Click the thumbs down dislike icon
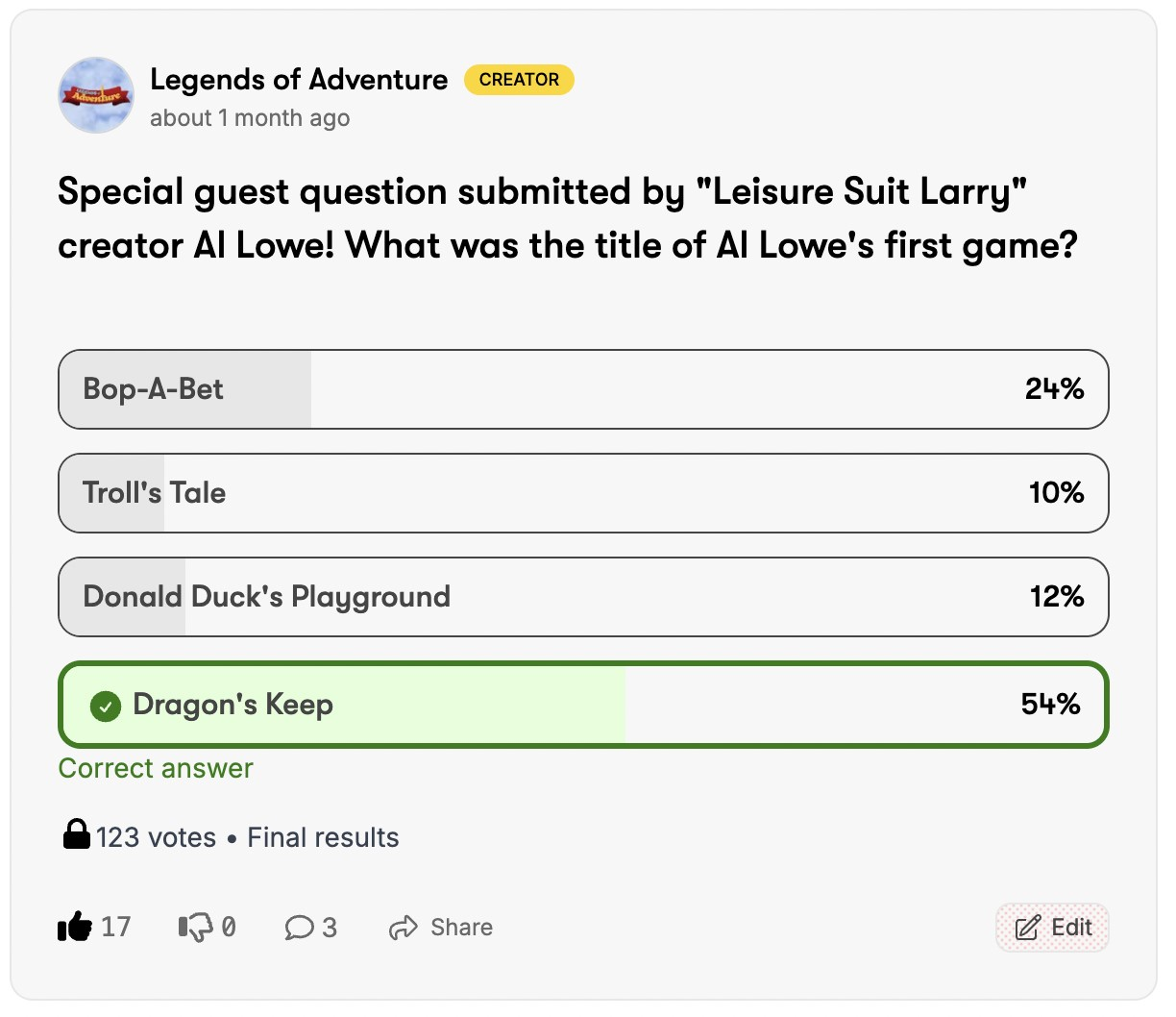This screenshot has width=1176, height=1017. pos(195,928)
